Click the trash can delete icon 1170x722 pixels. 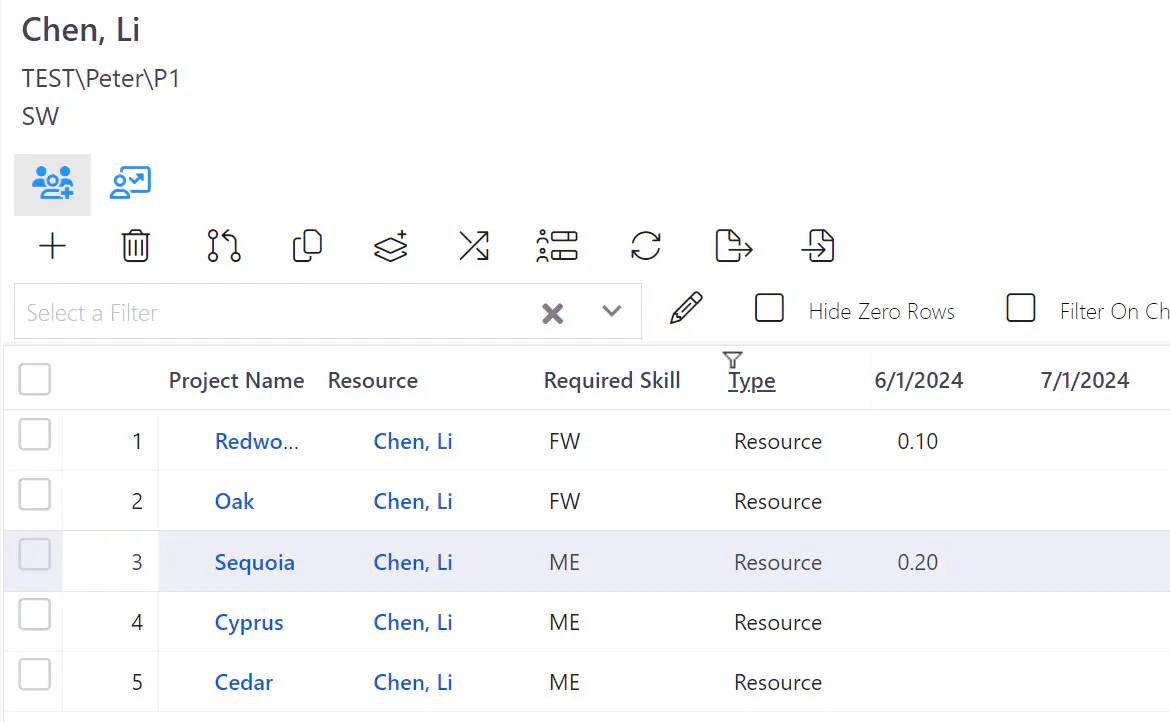[136, 246]
